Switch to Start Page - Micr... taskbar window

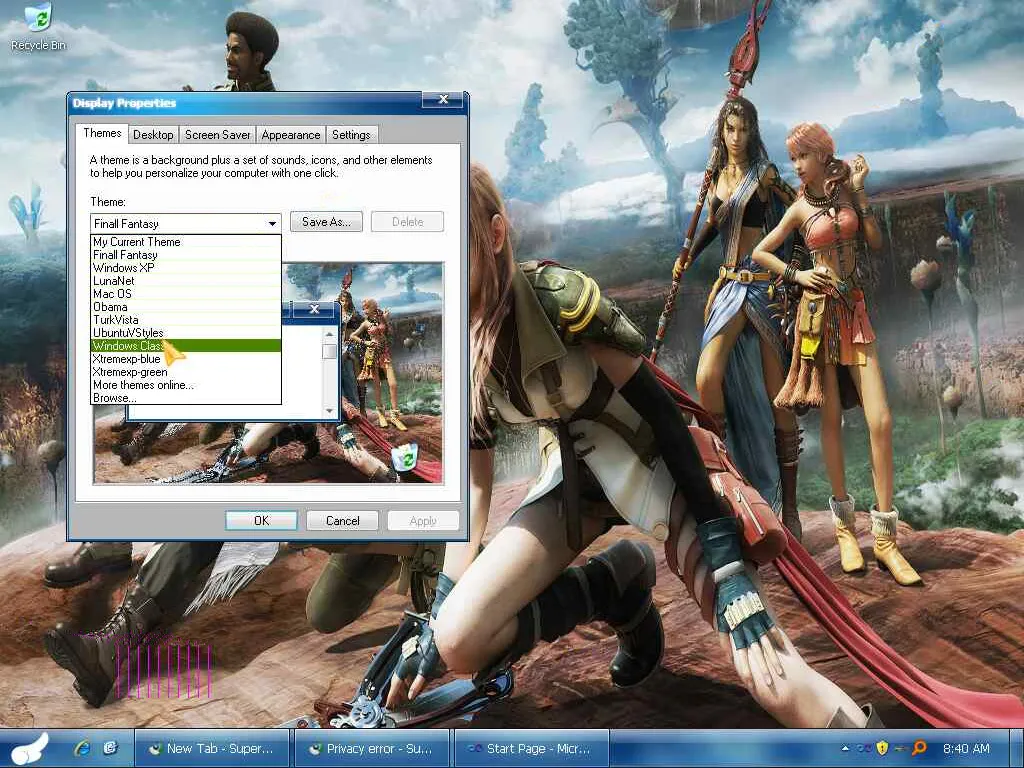[x=532, y=749]
